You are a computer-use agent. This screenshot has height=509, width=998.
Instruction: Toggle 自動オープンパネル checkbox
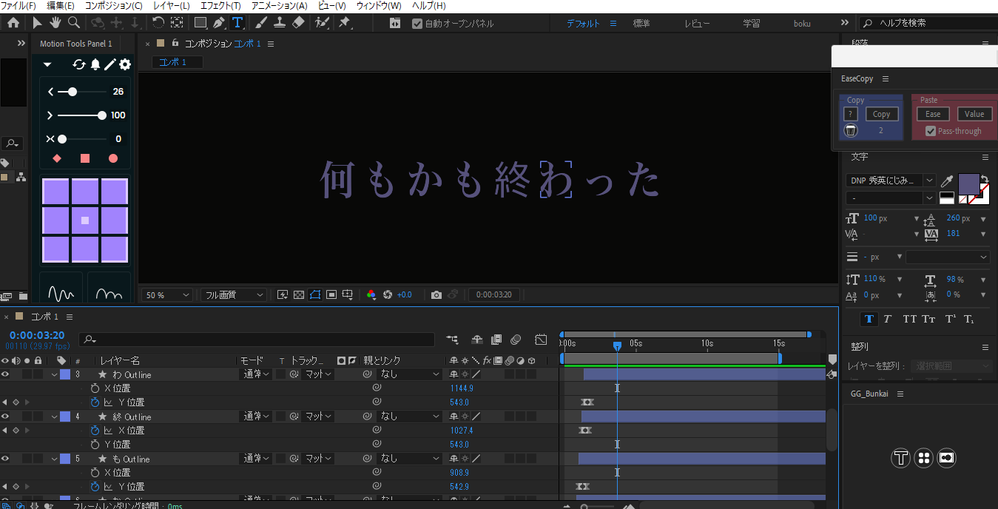[418, 24]
